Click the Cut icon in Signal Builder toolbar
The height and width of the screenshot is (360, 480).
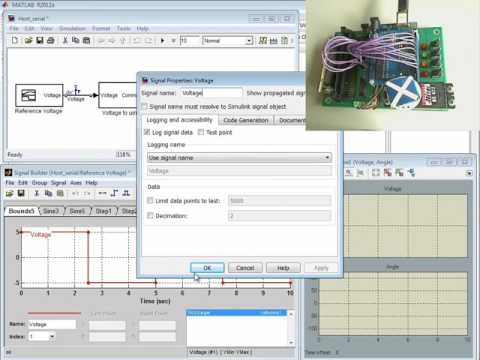[x=37, y=193]
